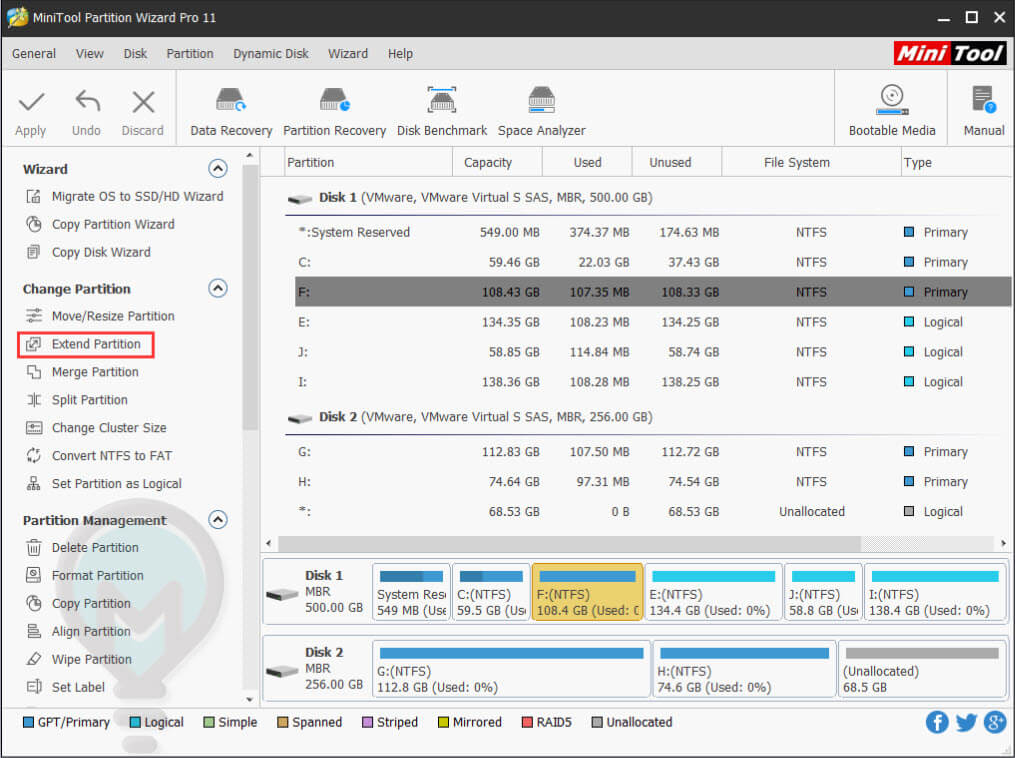Select E:(NTFS) block in disk map

pos(713,592)
